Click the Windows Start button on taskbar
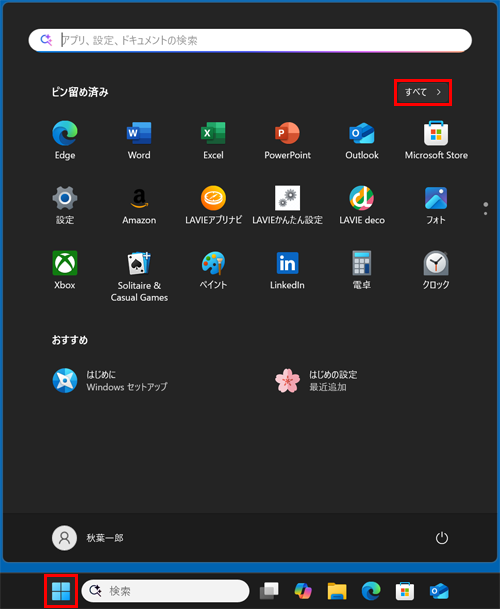Image resolution: width=500 pixels, height=609 pixels. click(x=61, y=591)
